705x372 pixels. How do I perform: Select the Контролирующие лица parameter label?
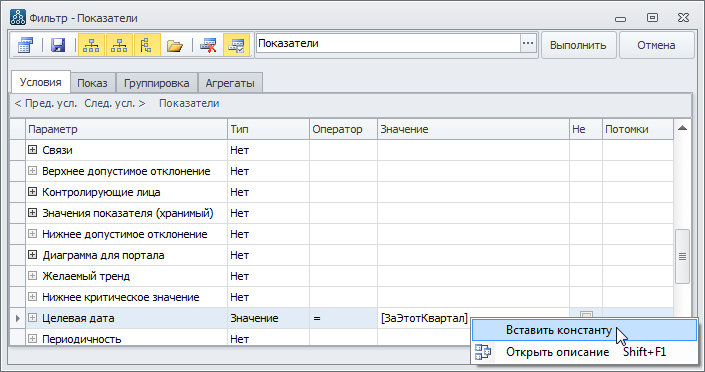[x=101, y=192]
